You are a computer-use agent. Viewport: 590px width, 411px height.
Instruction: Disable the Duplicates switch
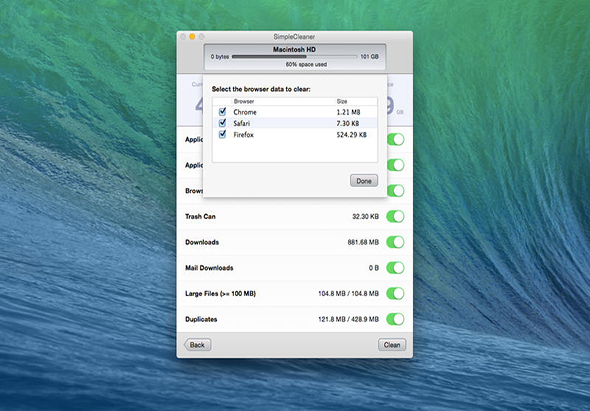395,319
